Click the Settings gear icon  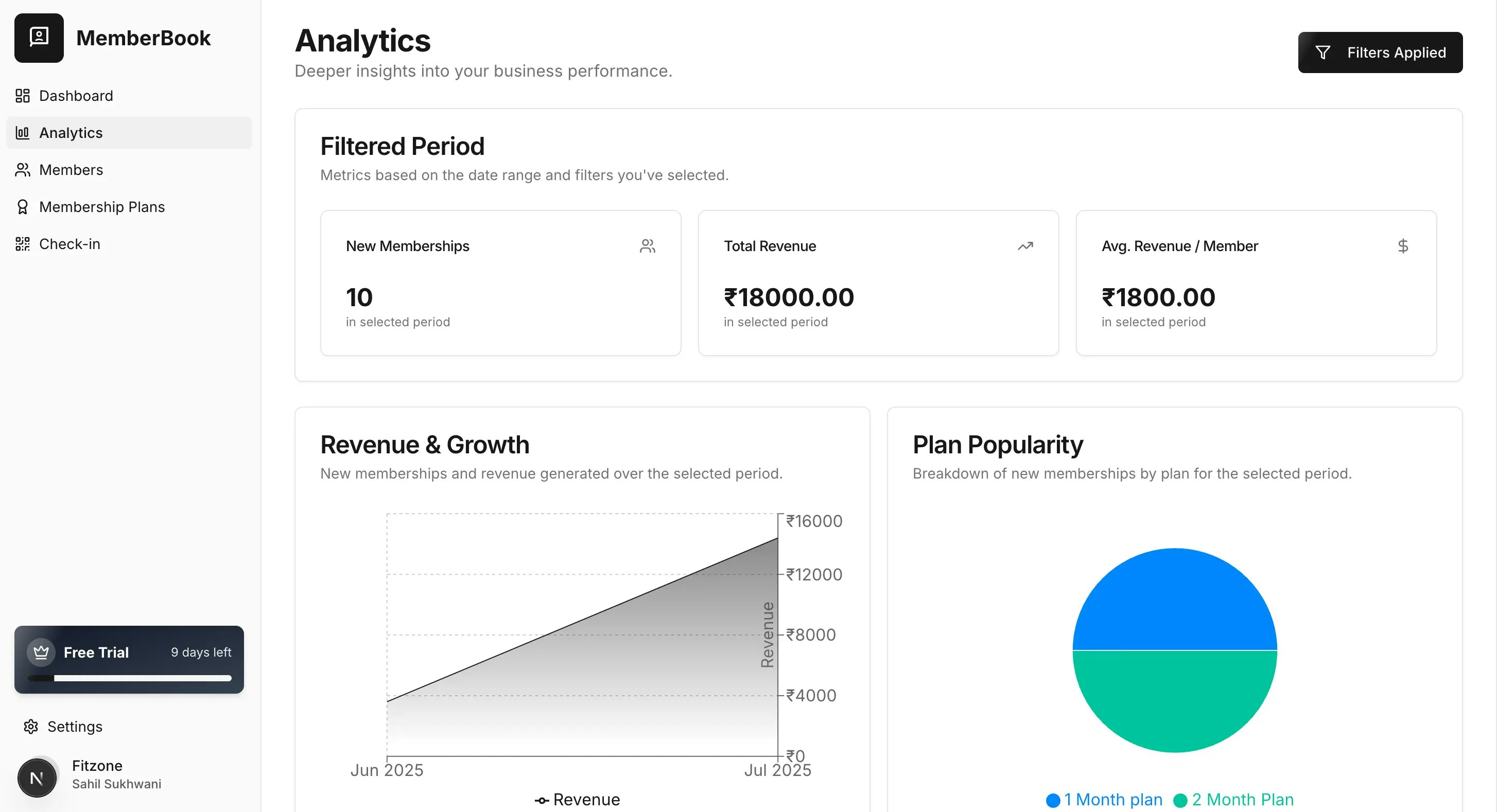31,727
